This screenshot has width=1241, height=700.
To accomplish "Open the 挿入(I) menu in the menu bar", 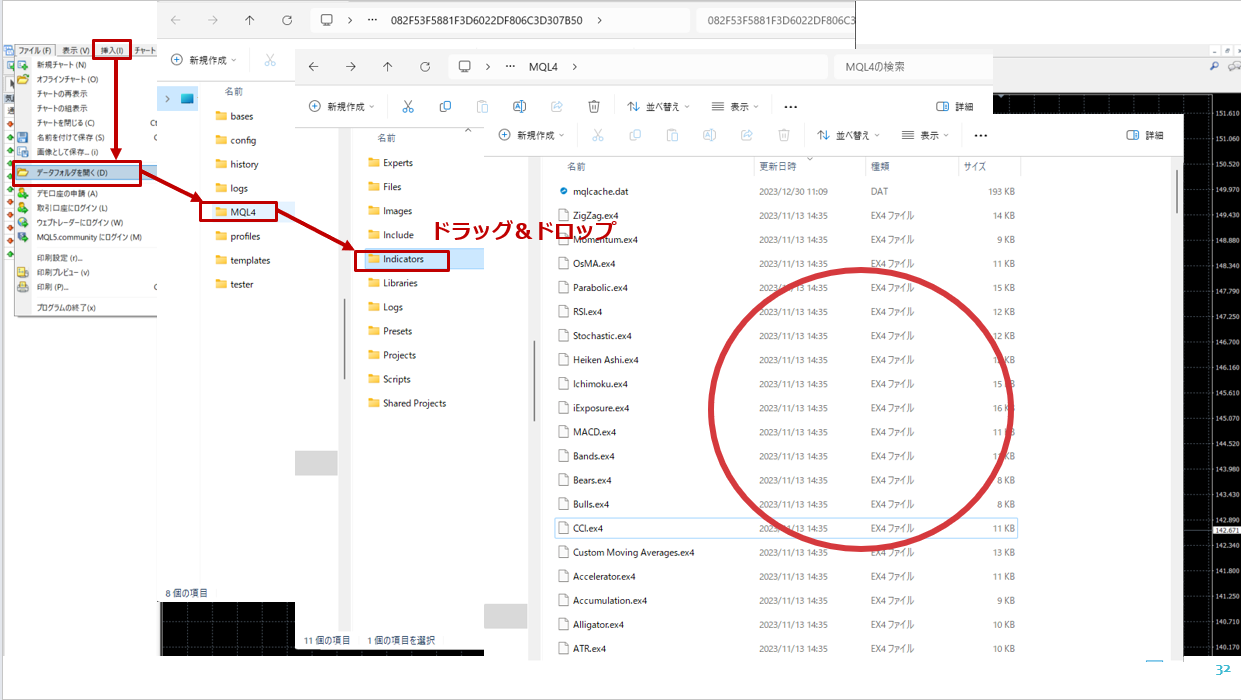I will [x=112, y=50].
